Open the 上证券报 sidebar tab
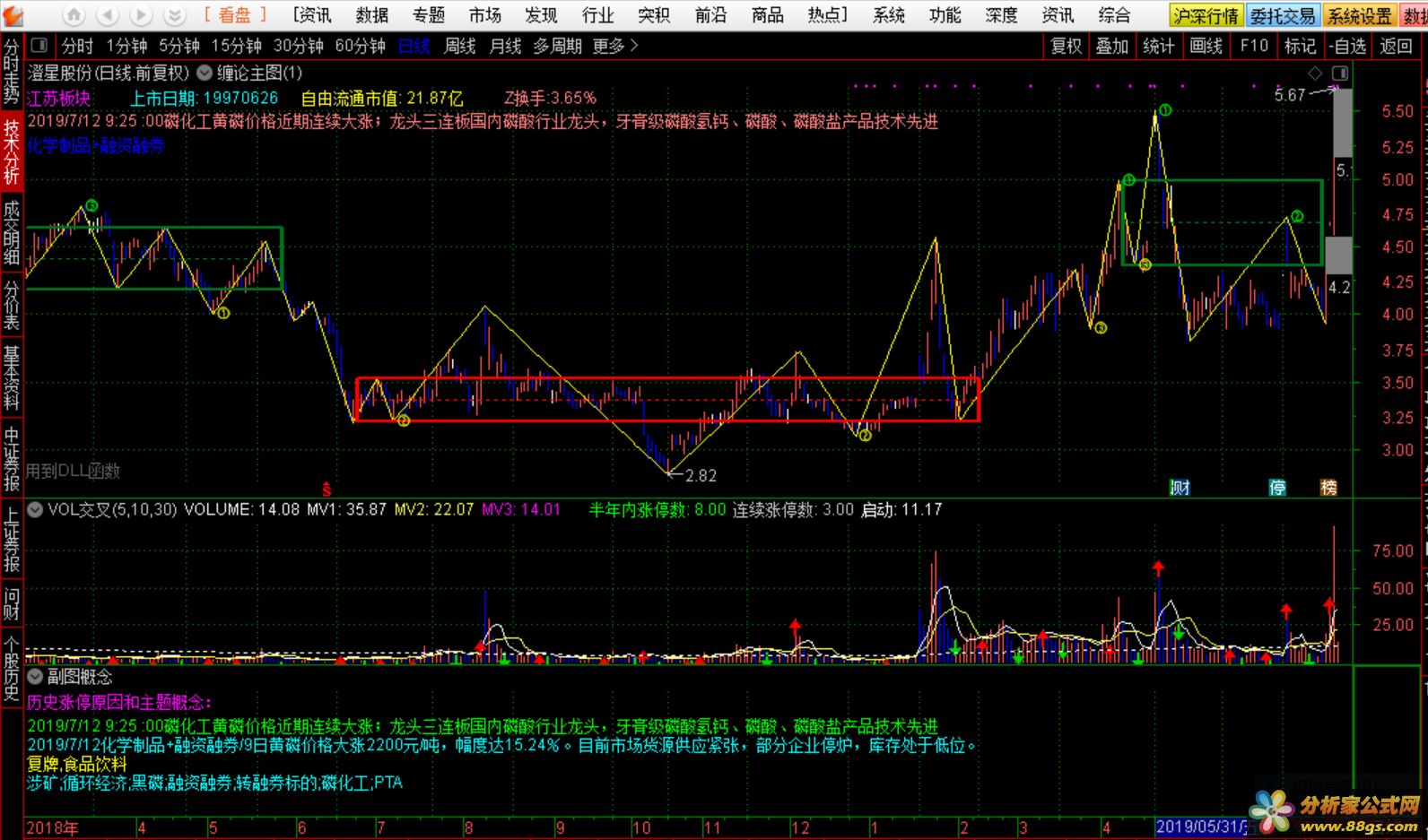1428x840 pixels. point(11,539)
